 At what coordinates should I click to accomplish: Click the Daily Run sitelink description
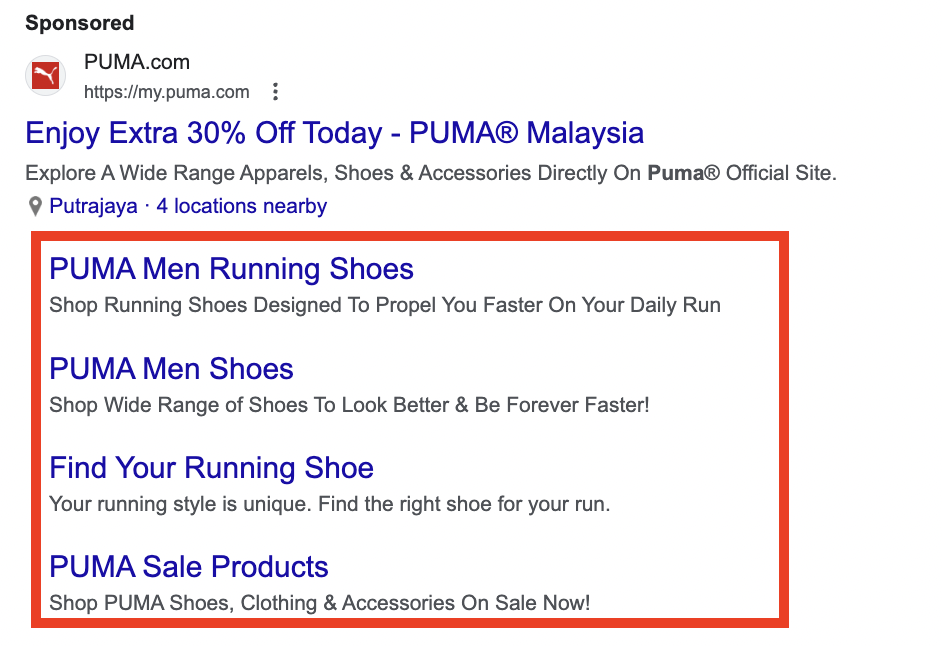[x=385, y=305]
